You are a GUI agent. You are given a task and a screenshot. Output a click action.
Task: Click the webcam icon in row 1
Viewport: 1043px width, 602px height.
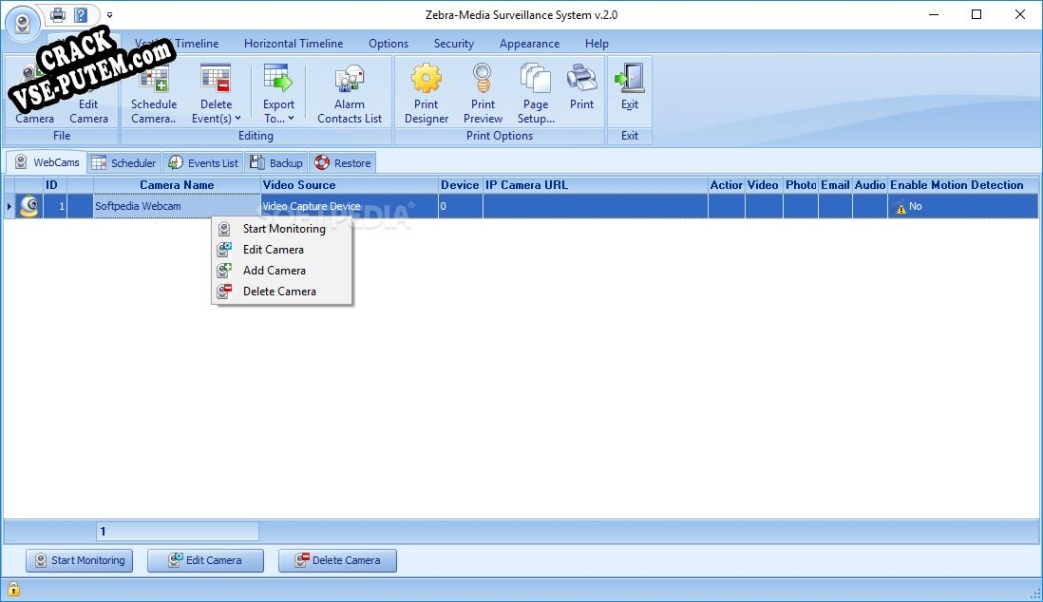(29, 206)
